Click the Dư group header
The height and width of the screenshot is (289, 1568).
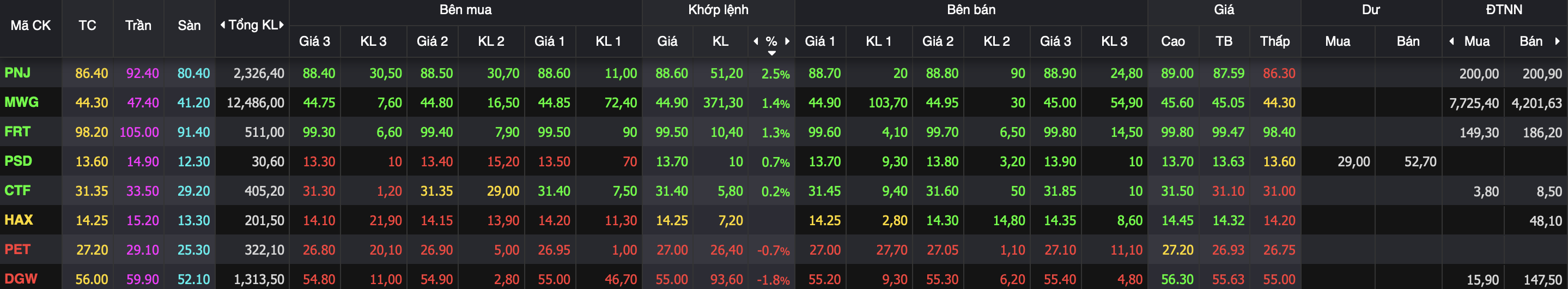1371,10
